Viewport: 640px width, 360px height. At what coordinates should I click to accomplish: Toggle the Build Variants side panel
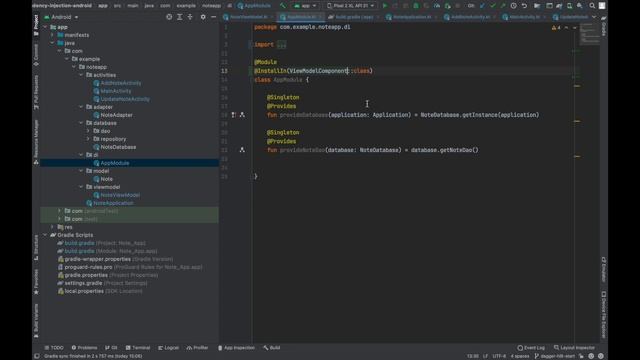[36, 320]
